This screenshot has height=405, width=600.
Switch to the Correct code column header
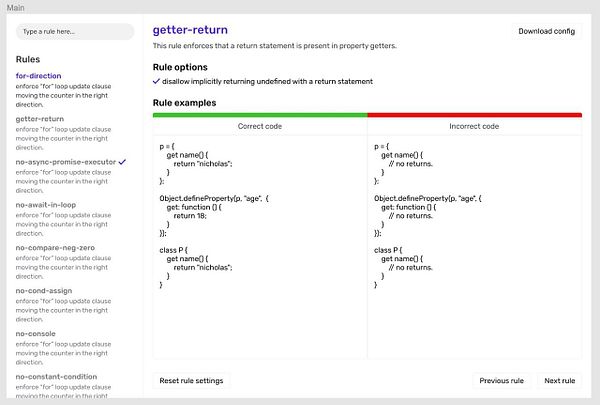260,126
